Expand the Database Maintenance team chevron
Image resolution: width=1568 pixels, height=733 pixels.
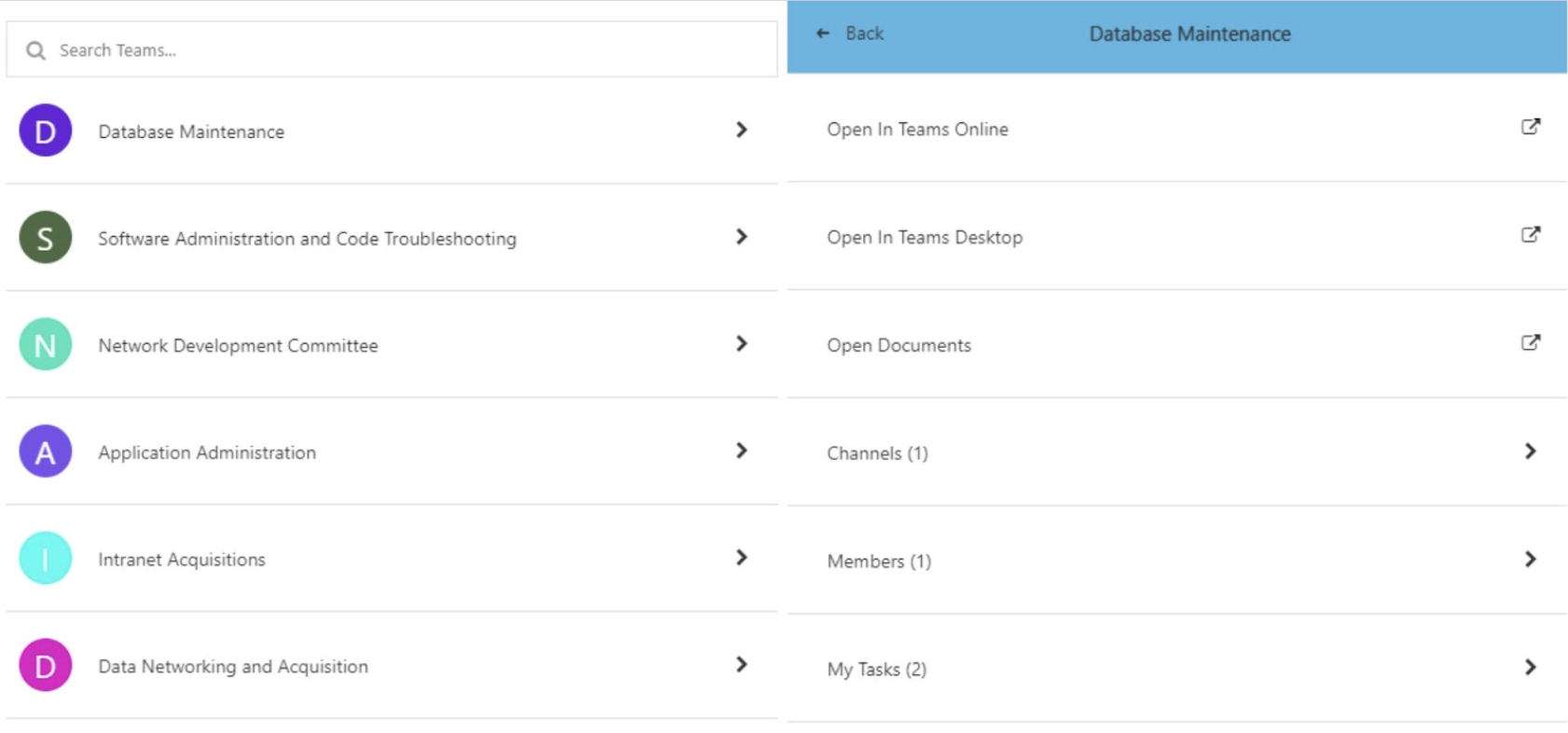coord(742,130)
